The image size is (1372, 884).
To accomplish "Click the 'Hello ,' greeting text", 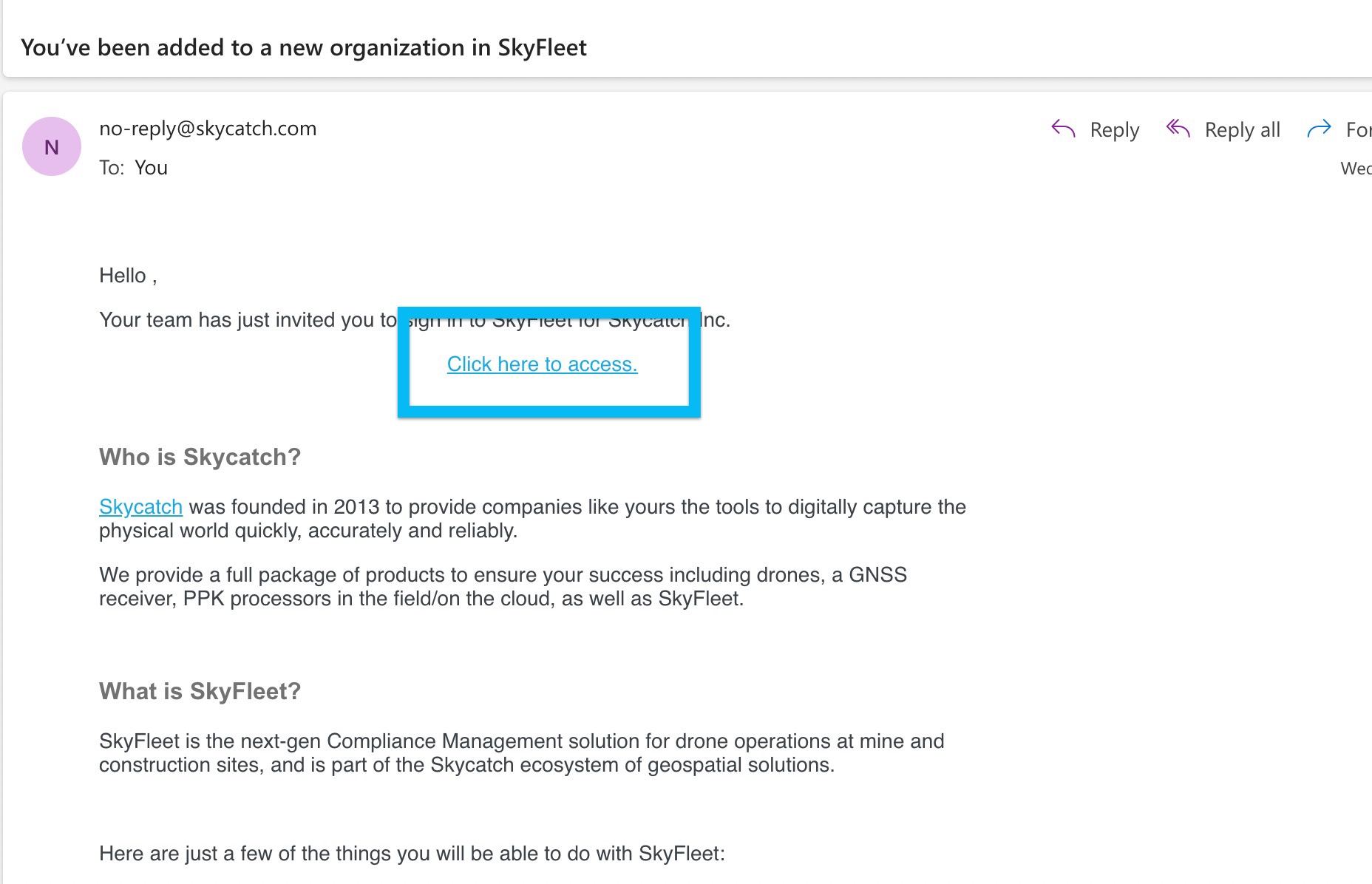I will click(x=128, y=276).
